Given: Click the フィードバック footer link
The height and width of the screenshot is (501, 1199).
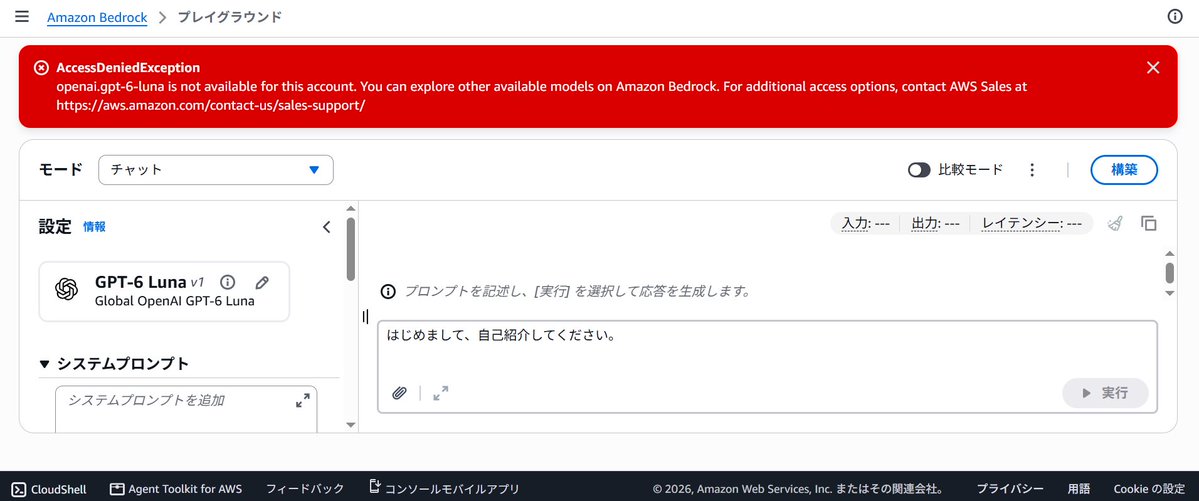Looking at the screenshot, I should click(305, 489).
